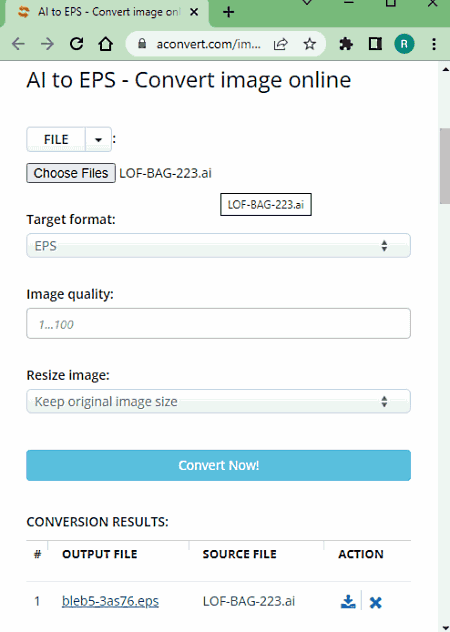The width and height of the screenshot is (450, 632).
Task: Open the Target format EPS dropdown
Action: coord(219,245)
